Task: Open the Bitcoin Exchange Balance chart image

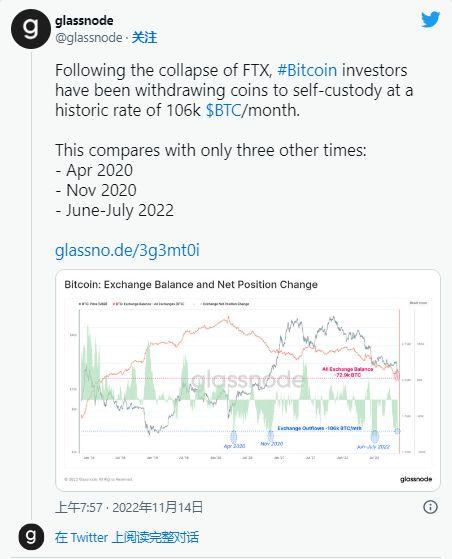Action: click(x=248, y=380)
